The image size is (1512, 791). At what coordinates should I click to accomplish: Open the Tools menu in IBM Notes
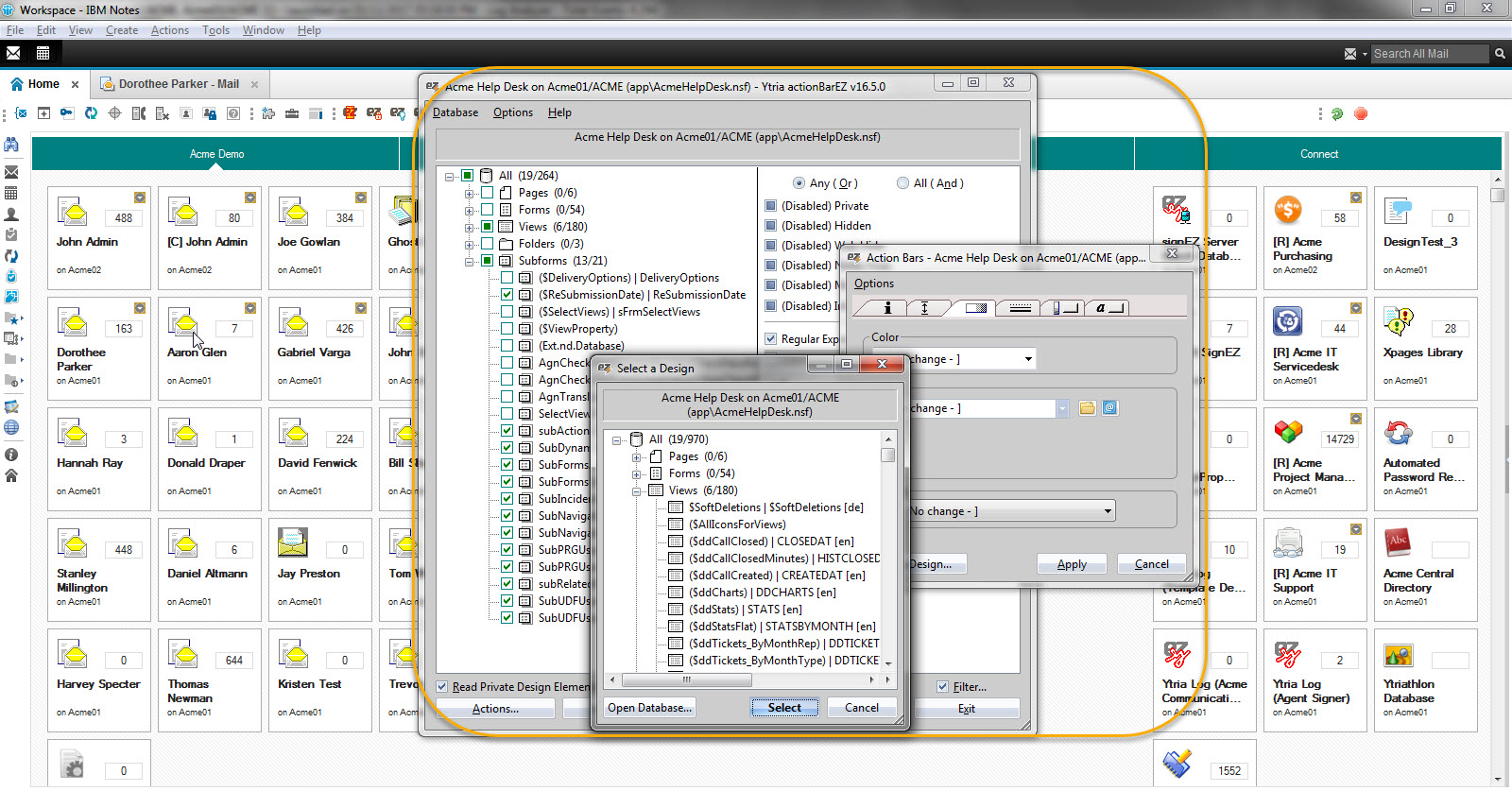coord(215,30)
